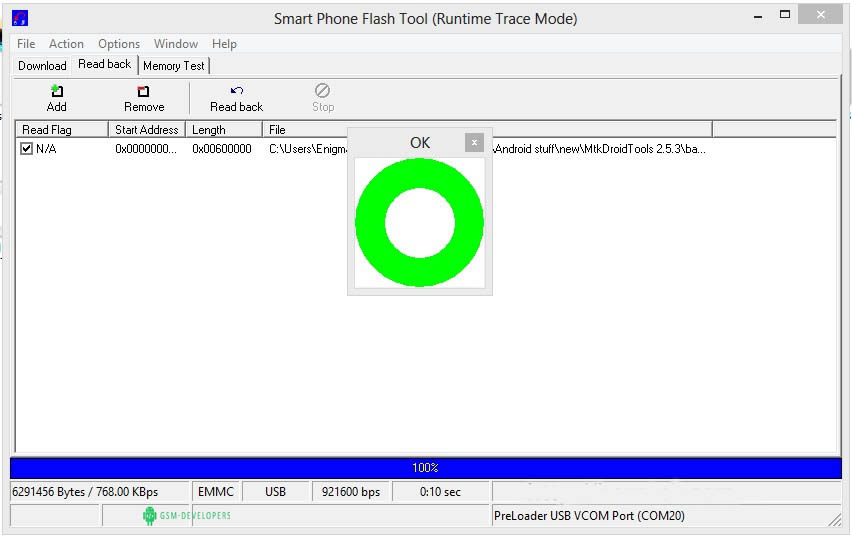Viewport: 852px width, 537px height.
Task: Click the green circle OK indicator
Action: (419, 222)
